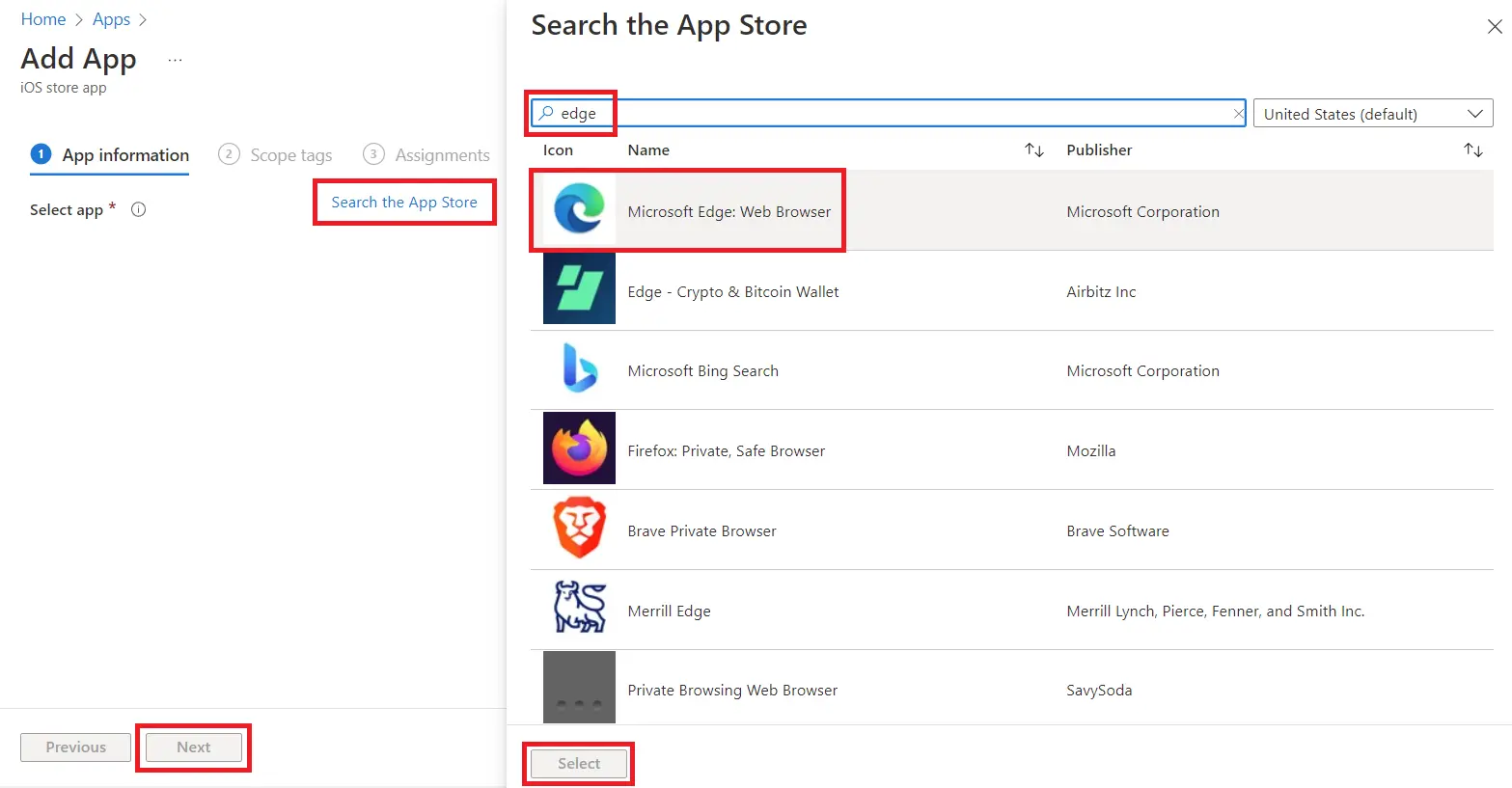Screen dimensions: 1512x788
Task: Click the info icon beside Select app
Action: pos(138,210)
